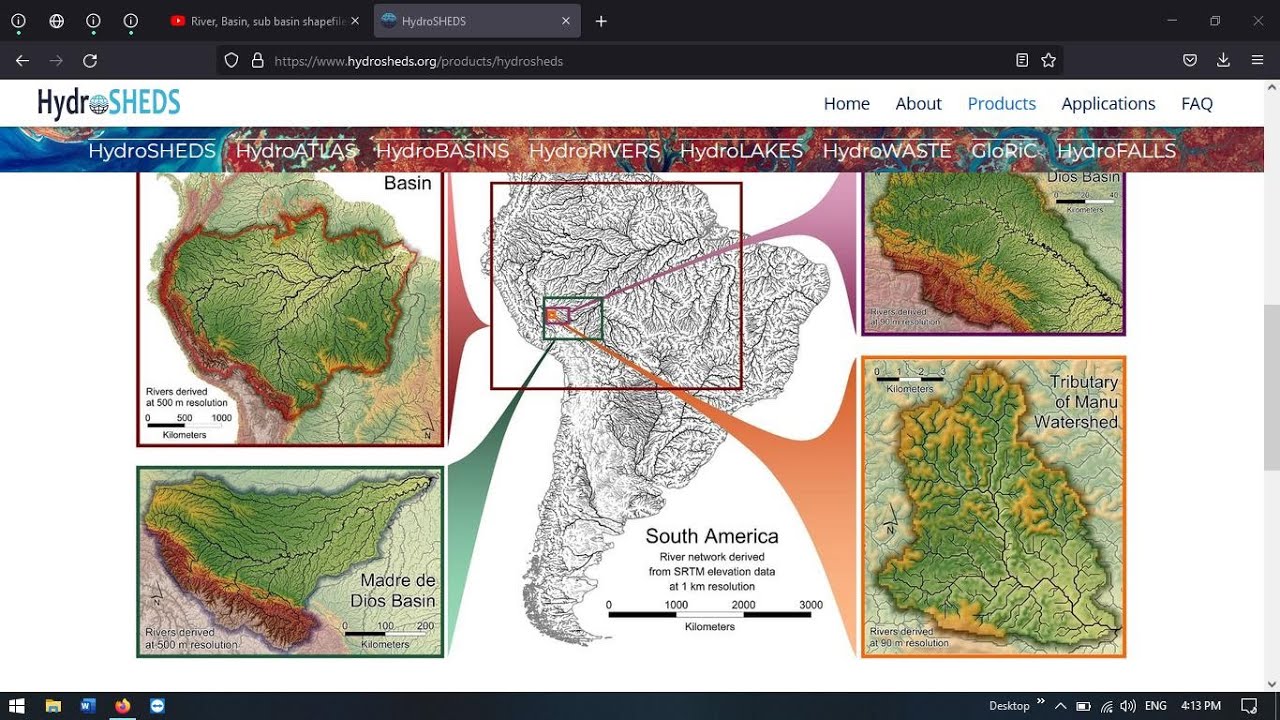Open the blue round taskbar app
This screenshot has width=1280, height=720.
(x=157, y=706)
